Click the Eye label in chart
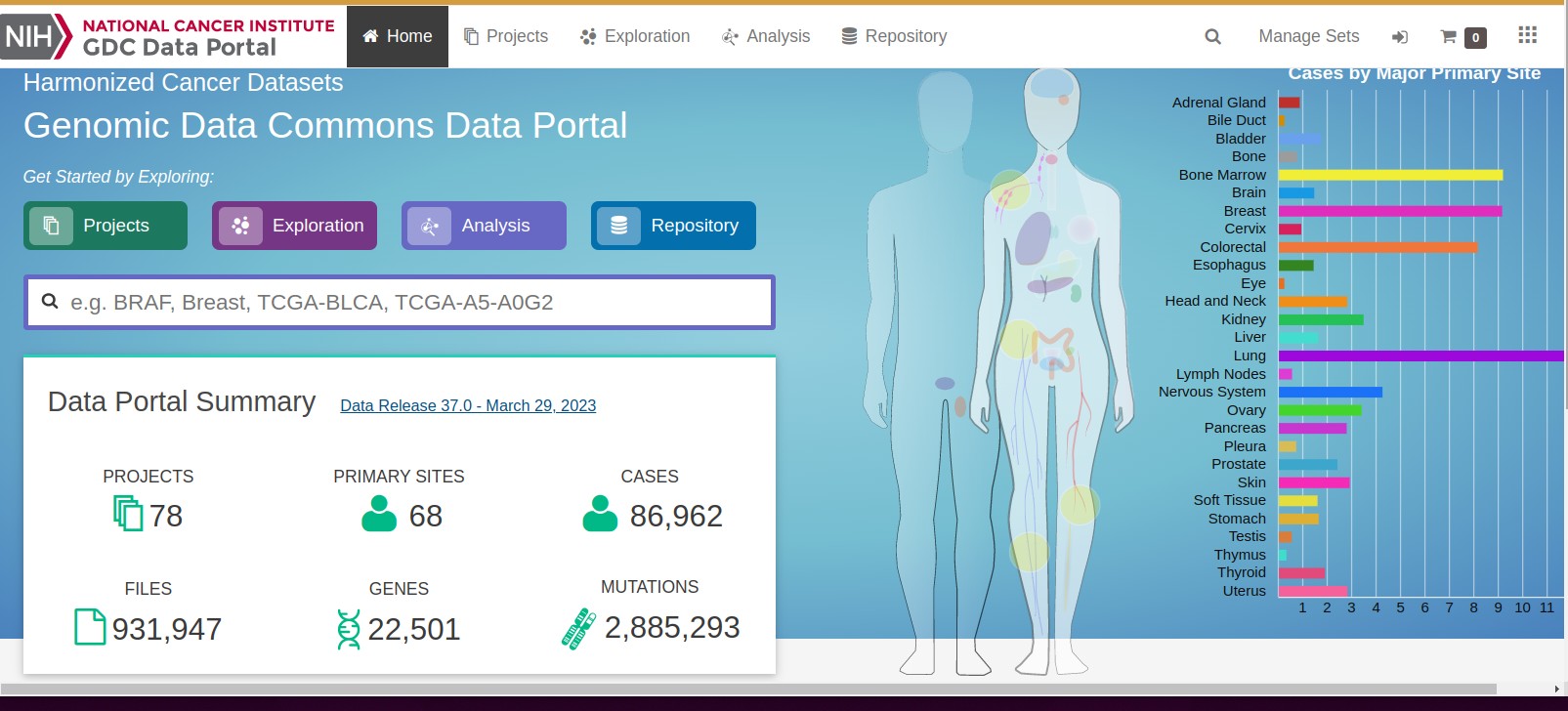 (x=1253, y=283)
